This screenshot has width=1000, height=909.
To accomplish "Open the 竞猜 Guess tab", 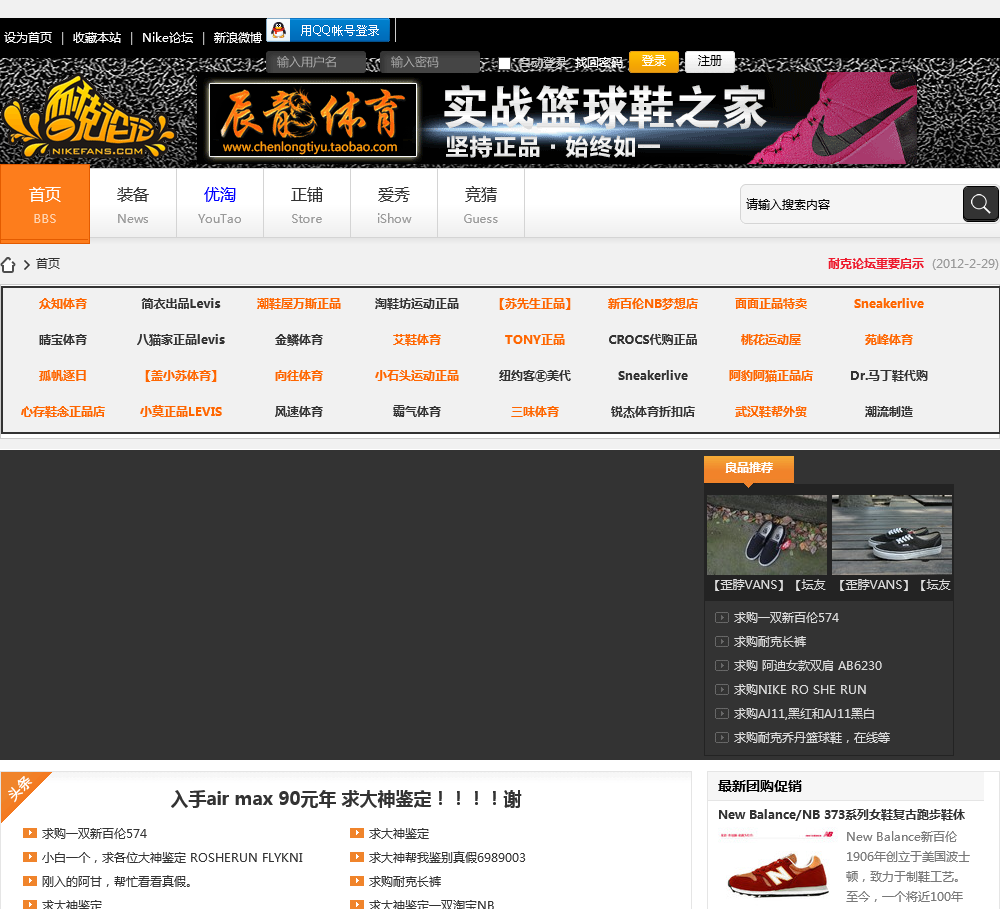I will click(x=481, y=204).
